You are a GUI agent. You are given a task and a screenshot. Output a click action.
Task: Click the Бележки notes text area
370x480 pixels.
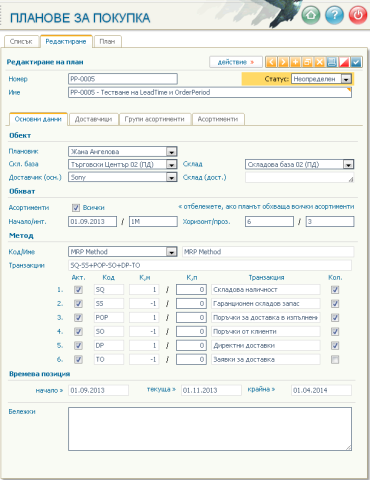(x=210, y=429)
